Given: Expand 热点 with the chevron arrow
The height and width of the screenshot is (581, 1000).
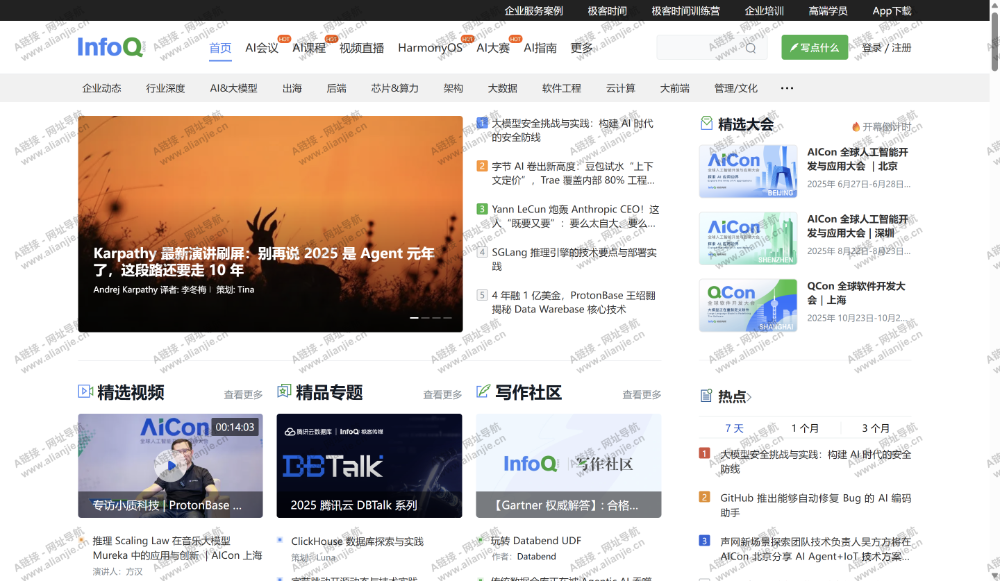Looking at the screenshot, I should 749,397.
